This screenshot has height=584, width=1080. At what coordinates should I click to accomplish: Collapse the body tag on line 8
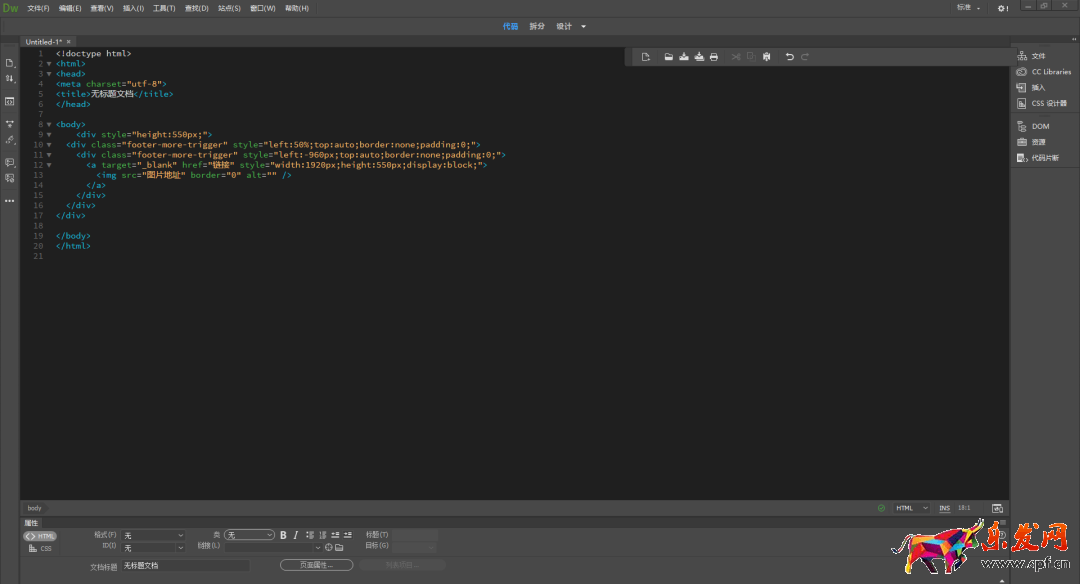49,124
